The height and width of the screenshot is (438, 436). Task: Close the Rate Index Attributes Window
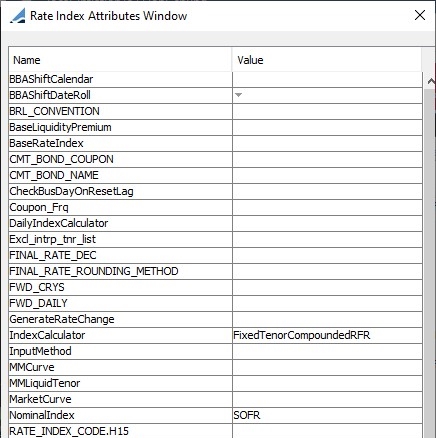tap(420, 15)
